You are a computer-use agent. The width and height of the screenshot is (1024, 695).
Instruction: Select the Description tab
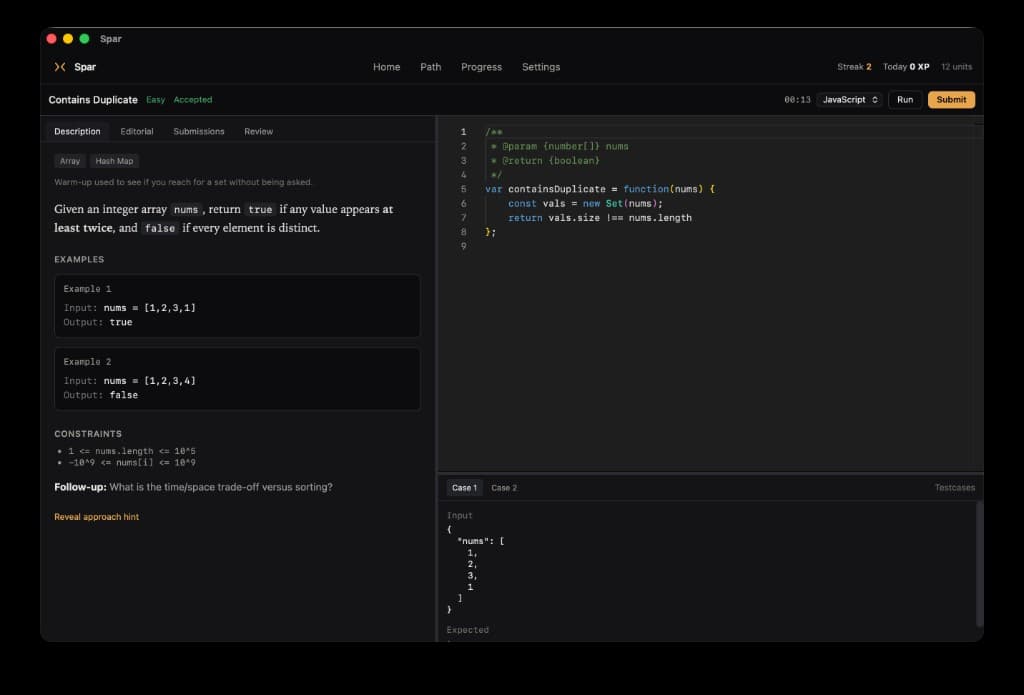(x=77, y=131)
